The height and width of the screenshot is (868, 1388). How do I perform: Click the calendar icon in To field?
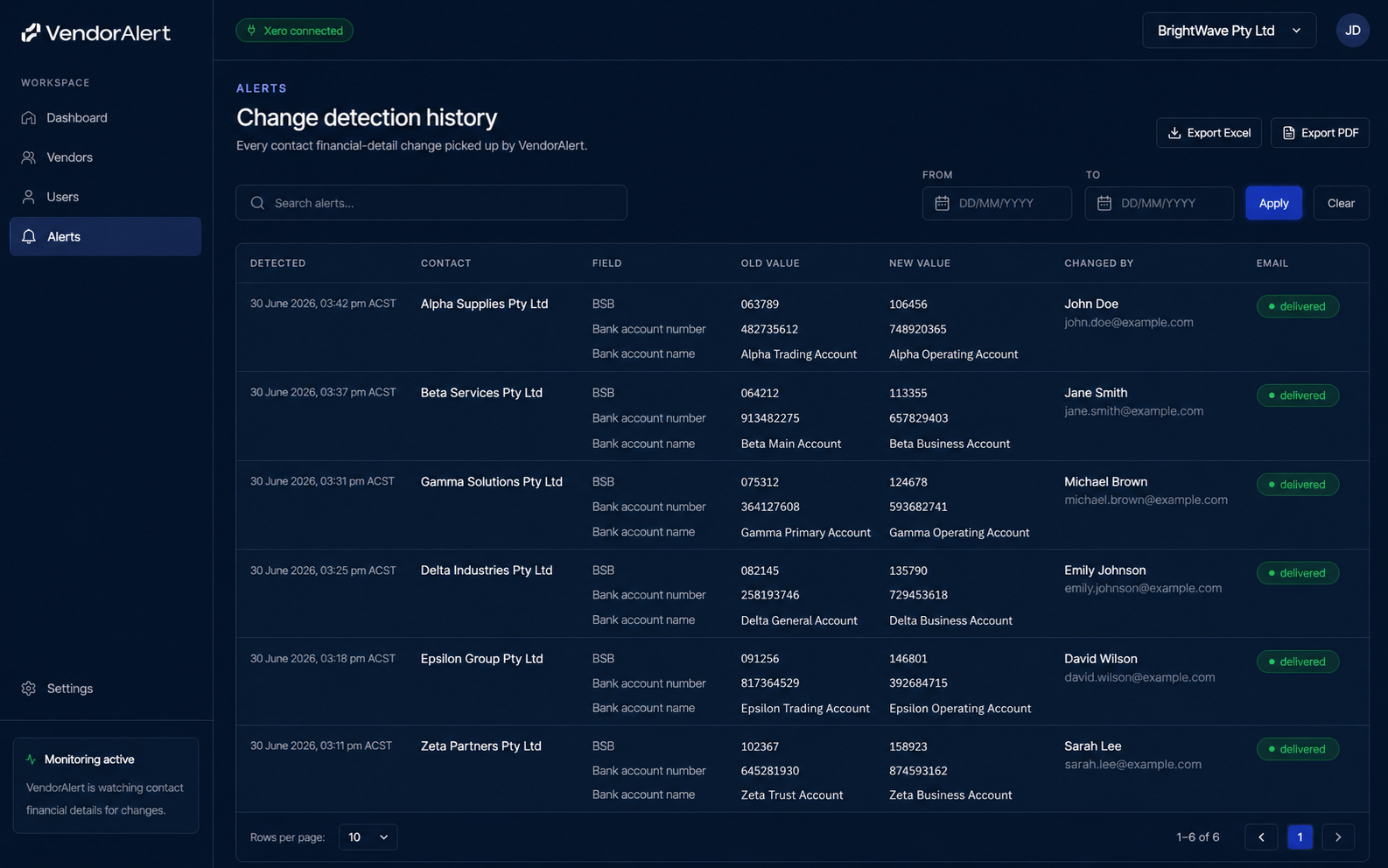coord(1104,203)
